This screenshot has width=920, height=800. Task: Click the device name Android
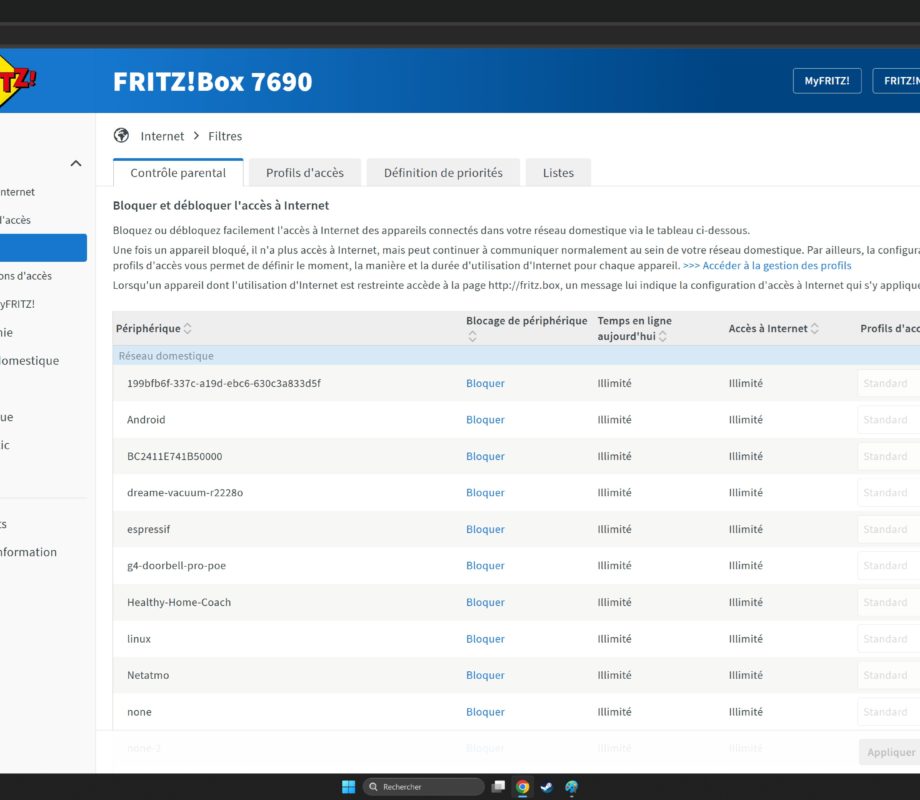tap(146, 420)
